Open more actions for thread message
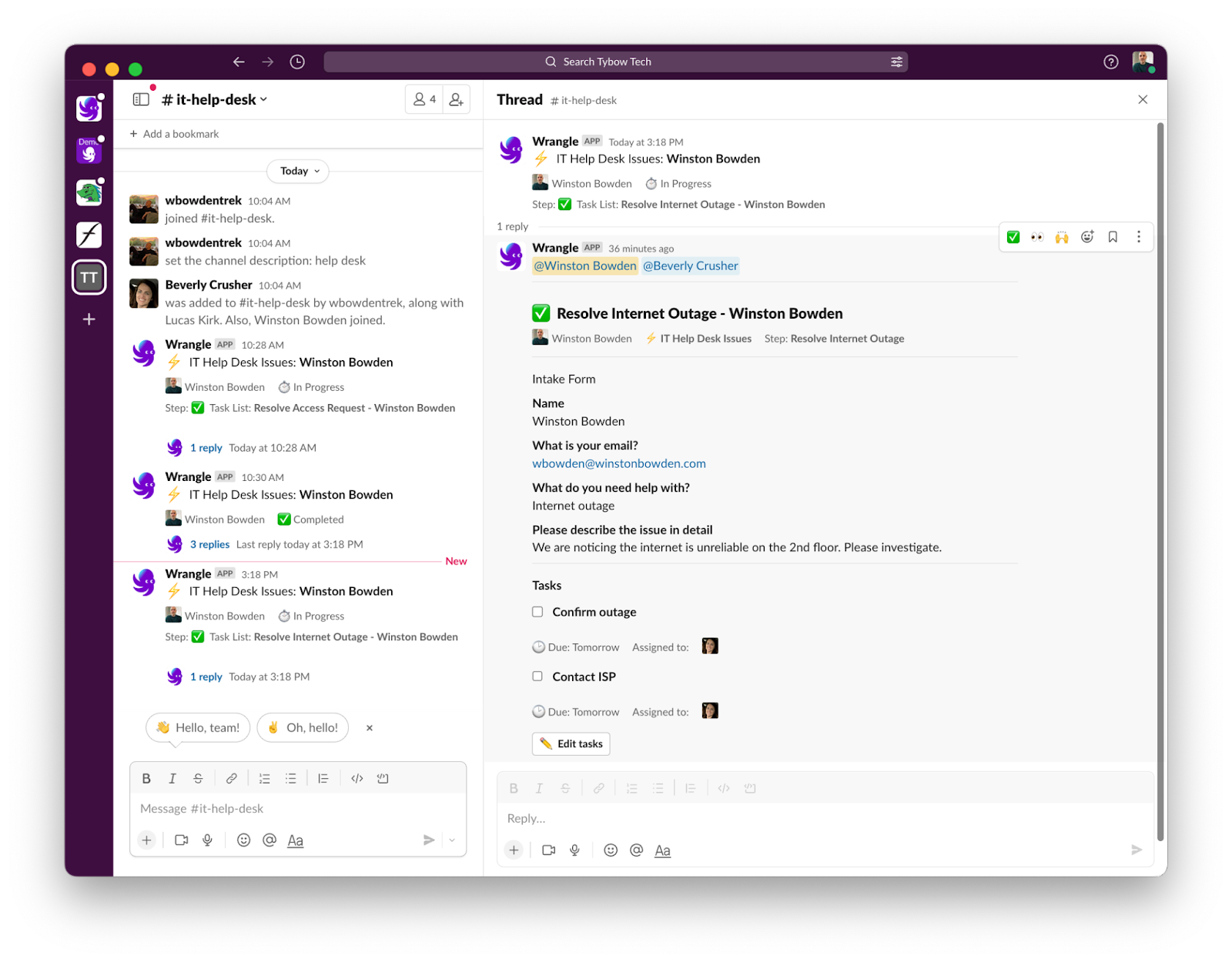The image size is (1232, 962). [x=1139, y=237]
